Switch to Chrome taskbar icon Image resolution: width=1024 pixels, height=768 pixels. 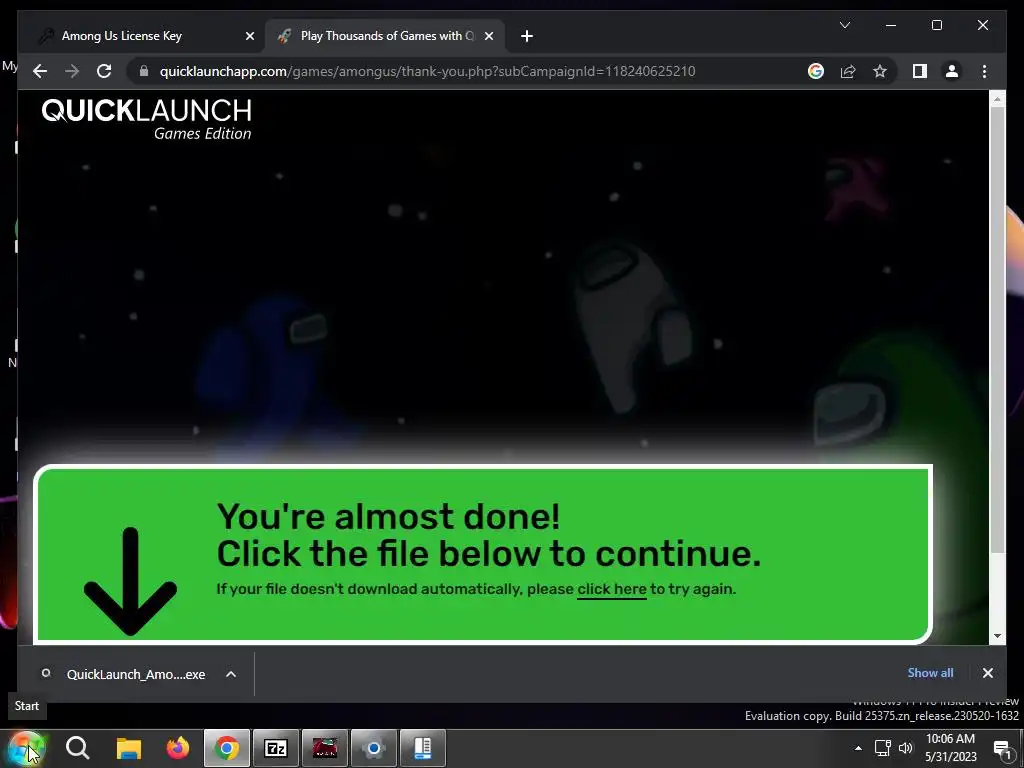pos(227,748)
